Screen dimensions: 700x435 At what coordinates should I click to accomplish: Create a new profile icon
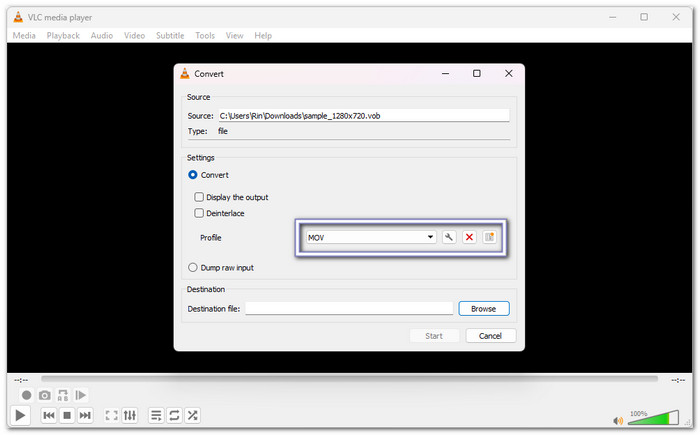point(489,237)
